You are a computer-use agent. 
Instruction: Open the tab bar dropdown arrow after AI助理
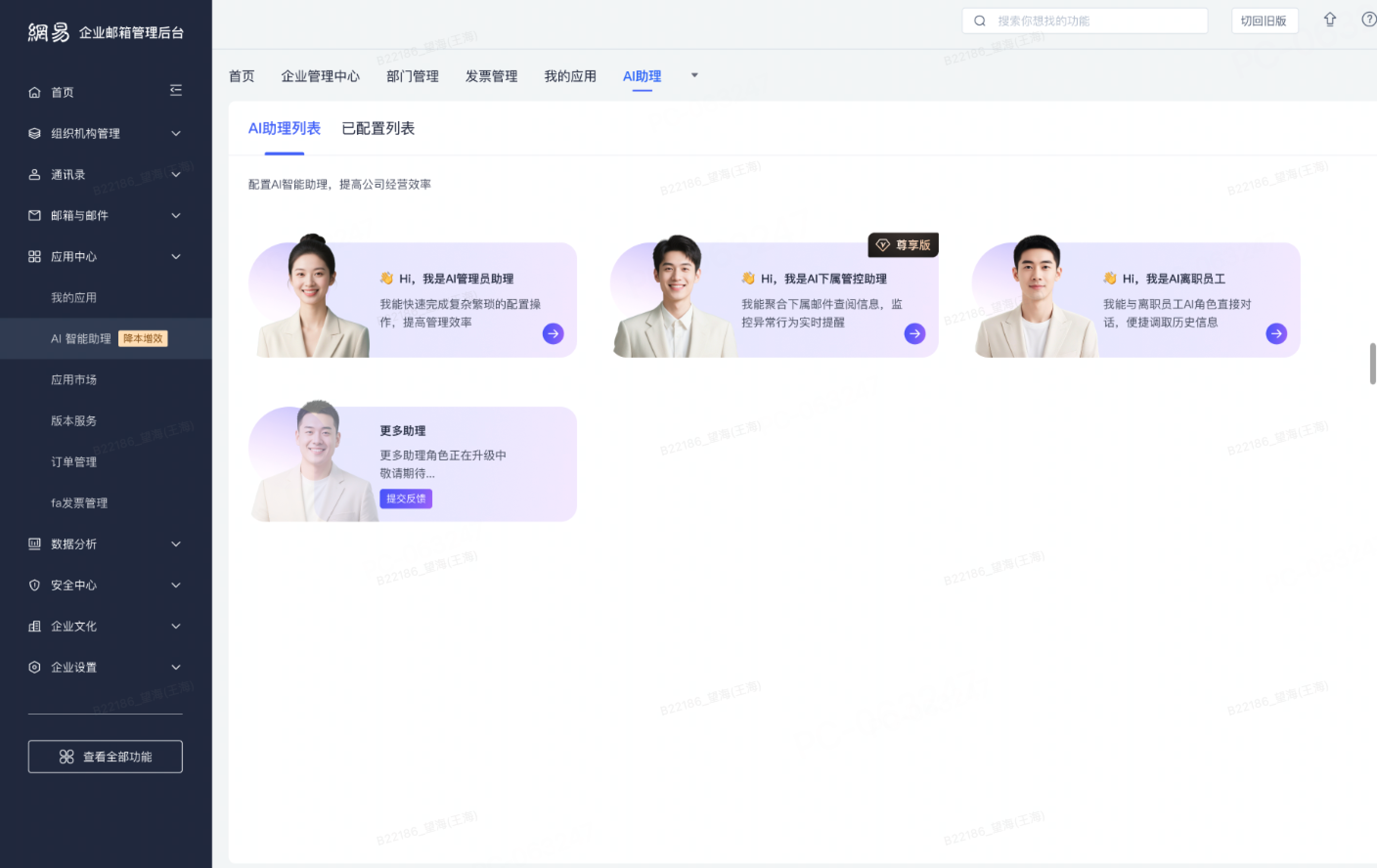click(x=695, y=75)
